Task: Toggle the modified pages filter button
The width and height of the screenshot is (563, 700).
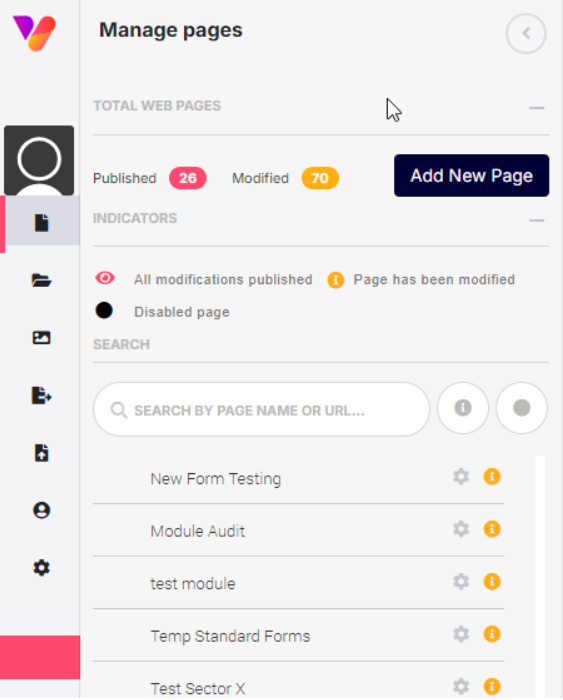Action: pyautogui.click(x=463, y=408)
